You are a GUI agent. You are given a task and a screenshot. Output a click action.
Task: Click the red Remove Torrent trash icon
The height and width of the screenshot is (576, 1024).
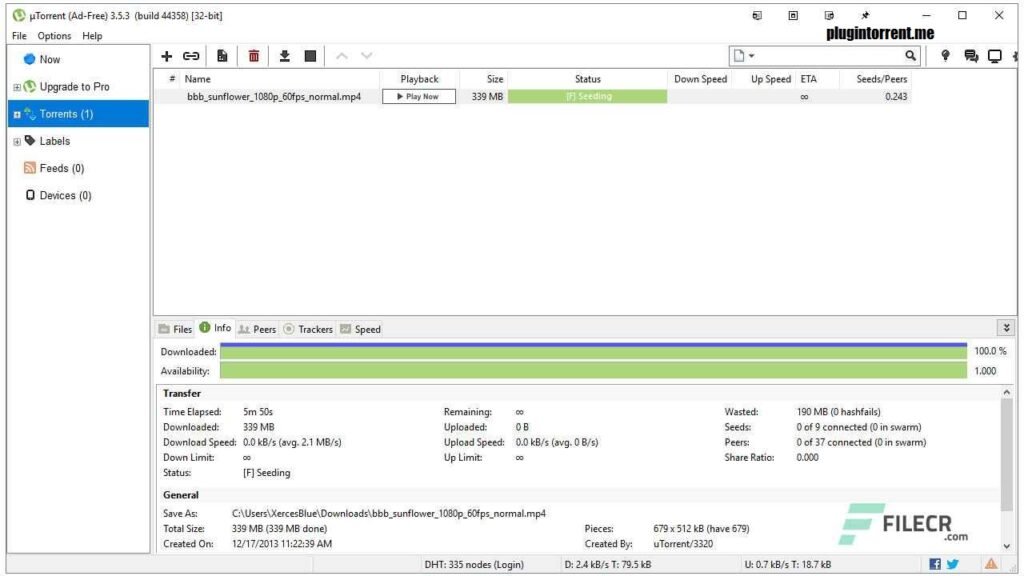point(254,56)
